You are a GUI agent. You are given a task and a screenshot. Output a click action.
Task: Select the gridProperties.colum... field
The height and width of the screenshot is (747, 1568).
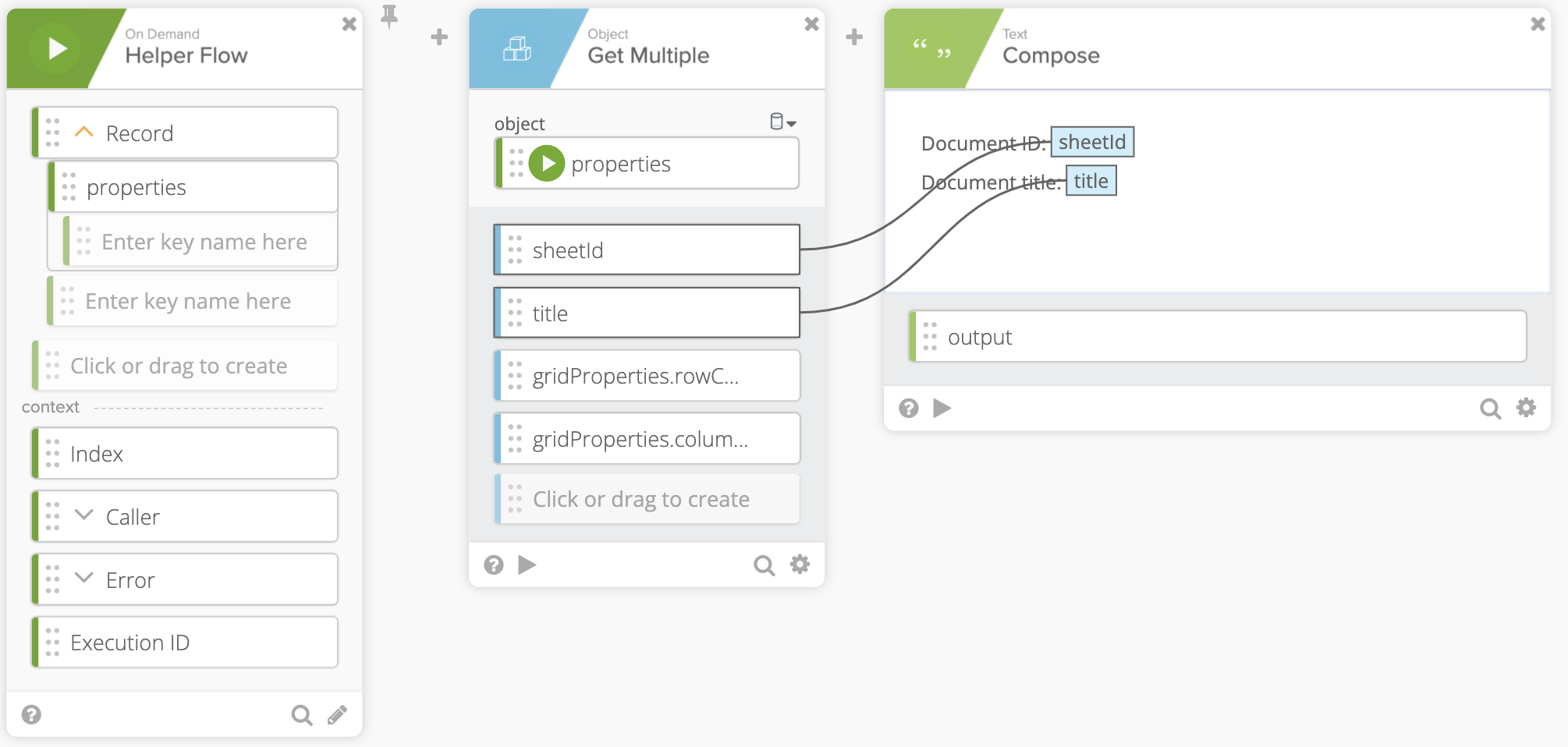tap(647, 439)
